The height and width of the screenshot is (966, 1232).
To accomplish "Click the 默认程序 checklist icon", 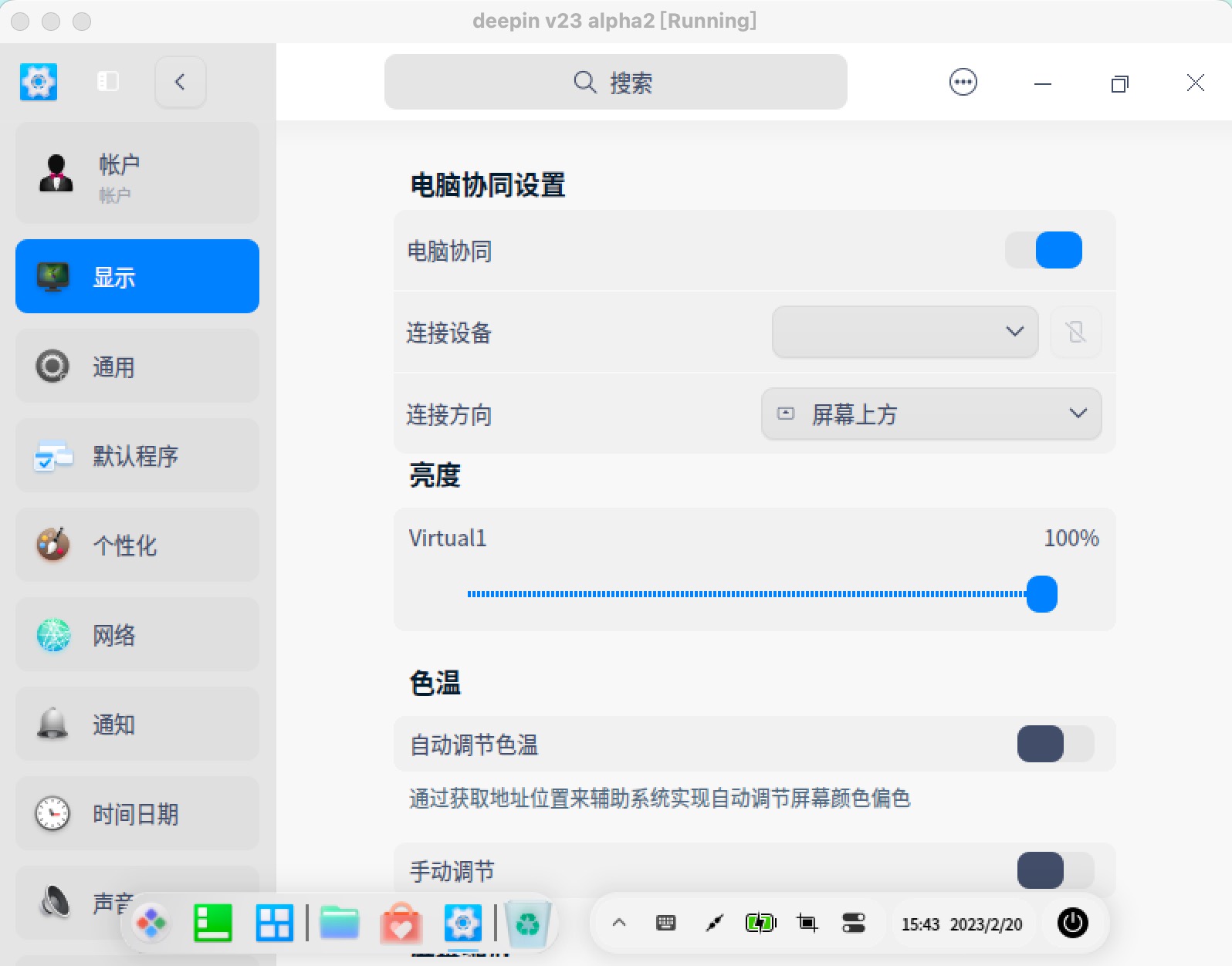I will [53, 455].
